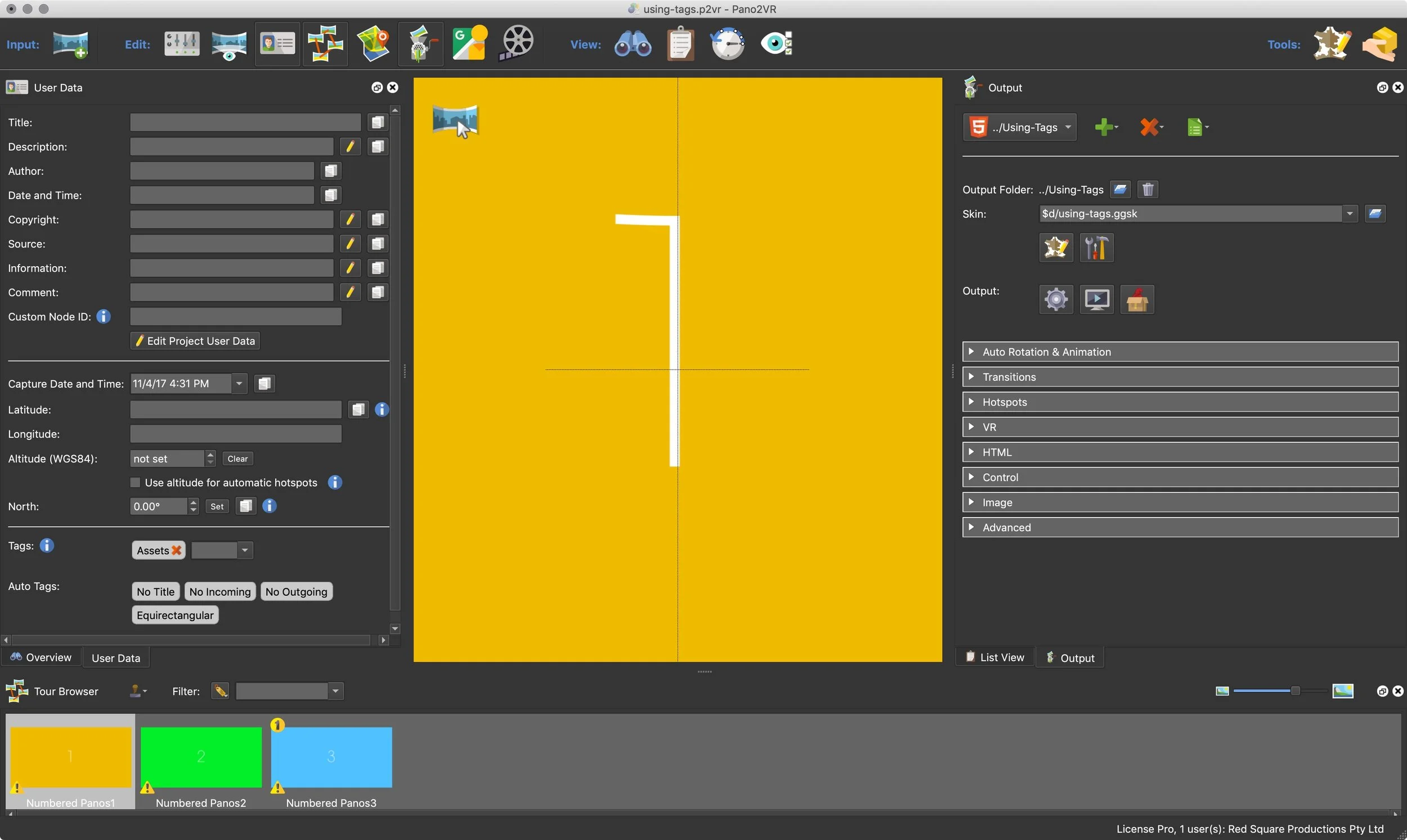Screen dimensions: 1407x840
Task: Click the North Set button
Action: point(217,506)
